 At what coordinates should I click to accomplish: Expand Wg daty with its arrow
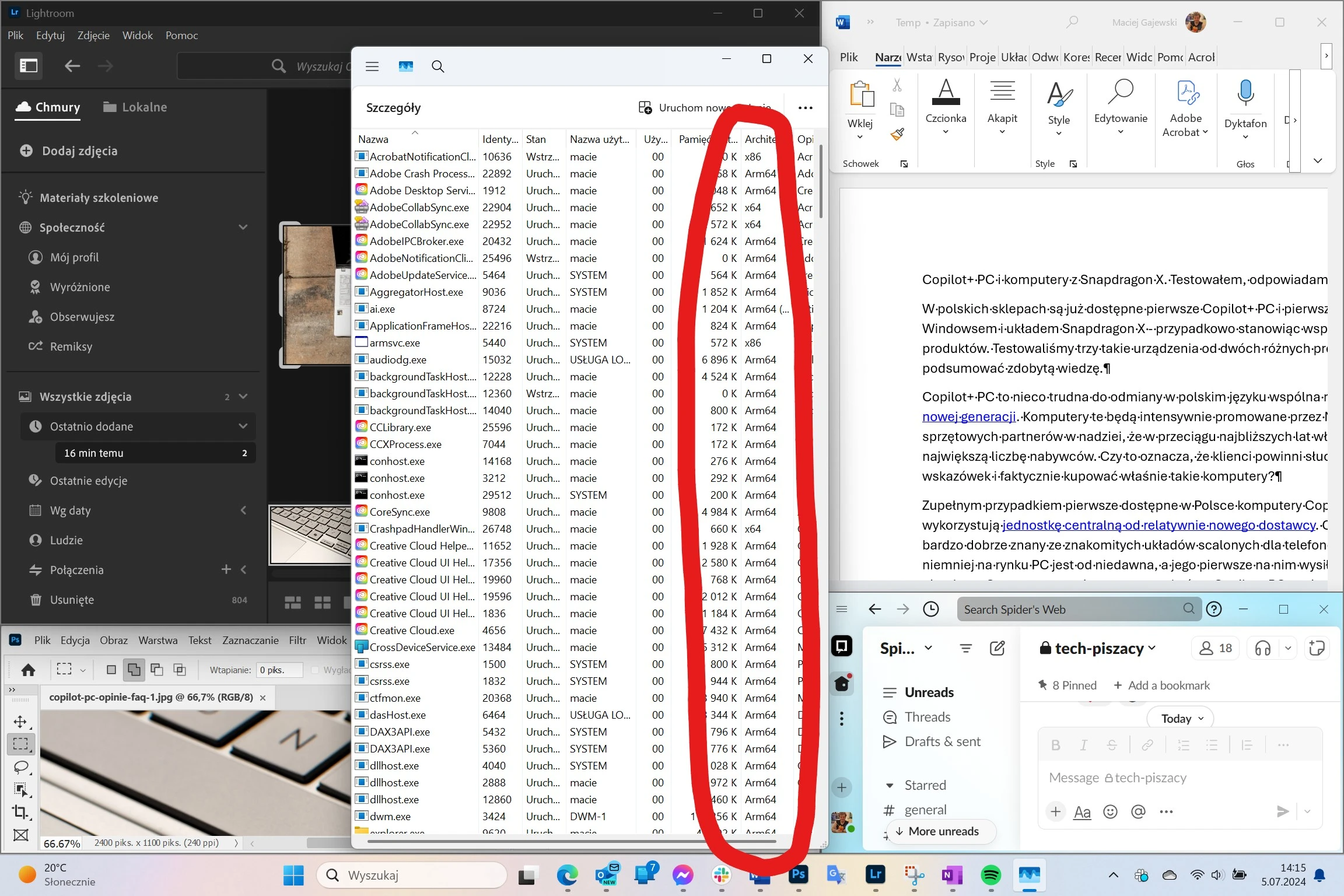[x=243, y=510]
